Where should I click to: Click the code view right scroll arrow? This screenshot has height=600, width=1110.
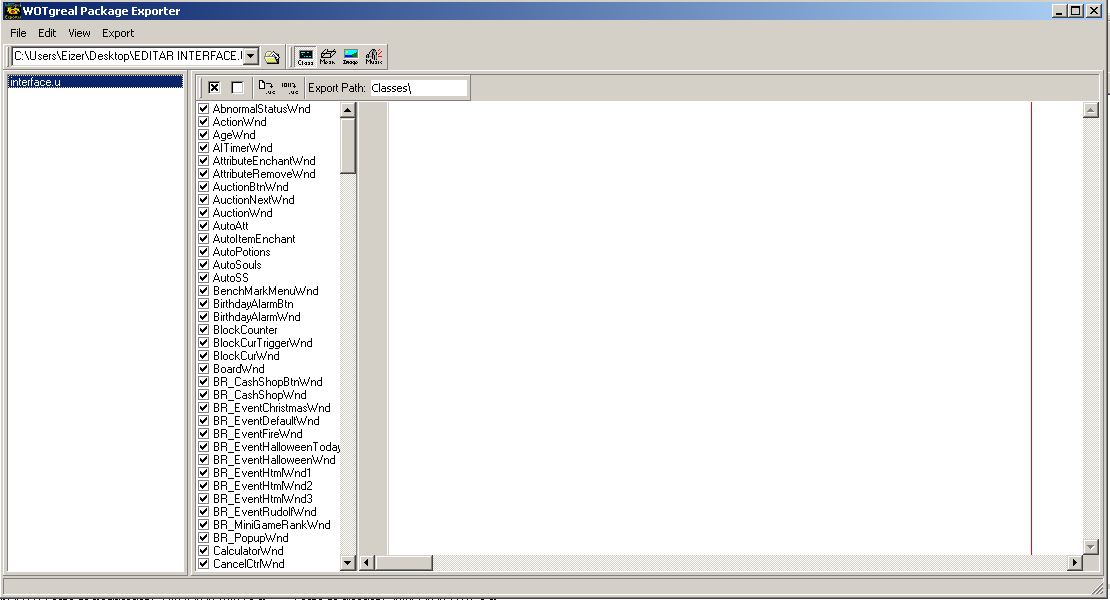[x=1075, y=563]
